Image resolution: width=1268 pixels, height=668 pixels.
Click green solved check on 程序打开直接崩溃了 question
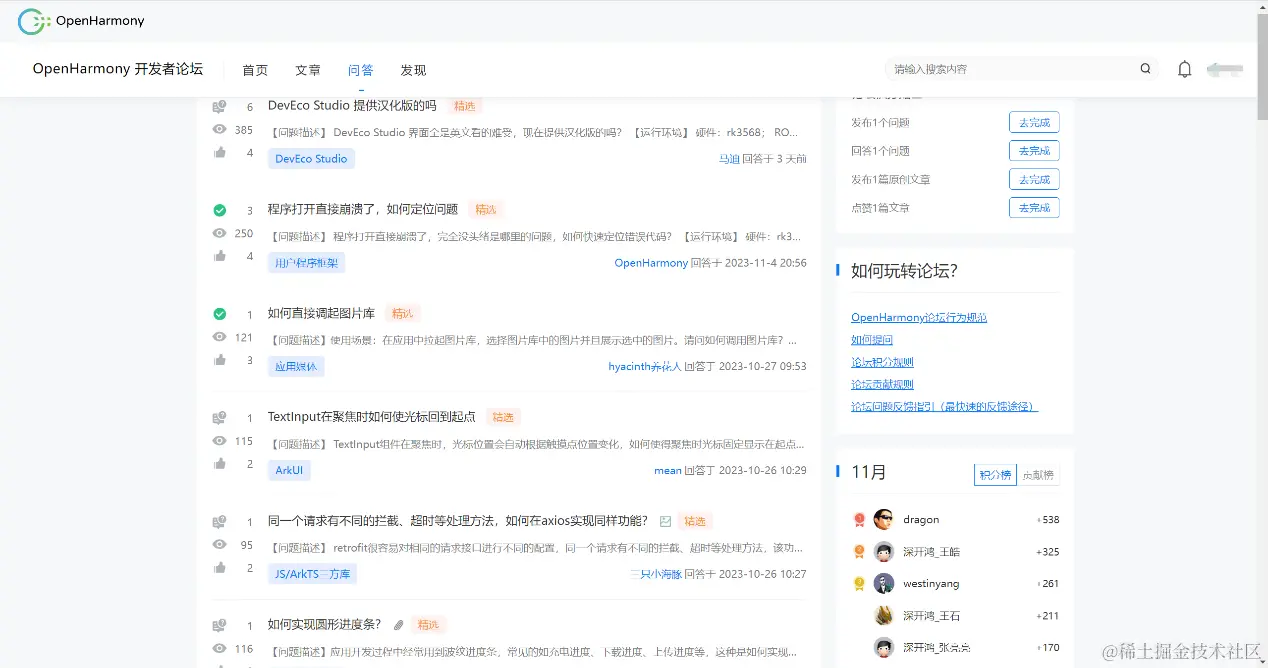[x=219, y=211]
